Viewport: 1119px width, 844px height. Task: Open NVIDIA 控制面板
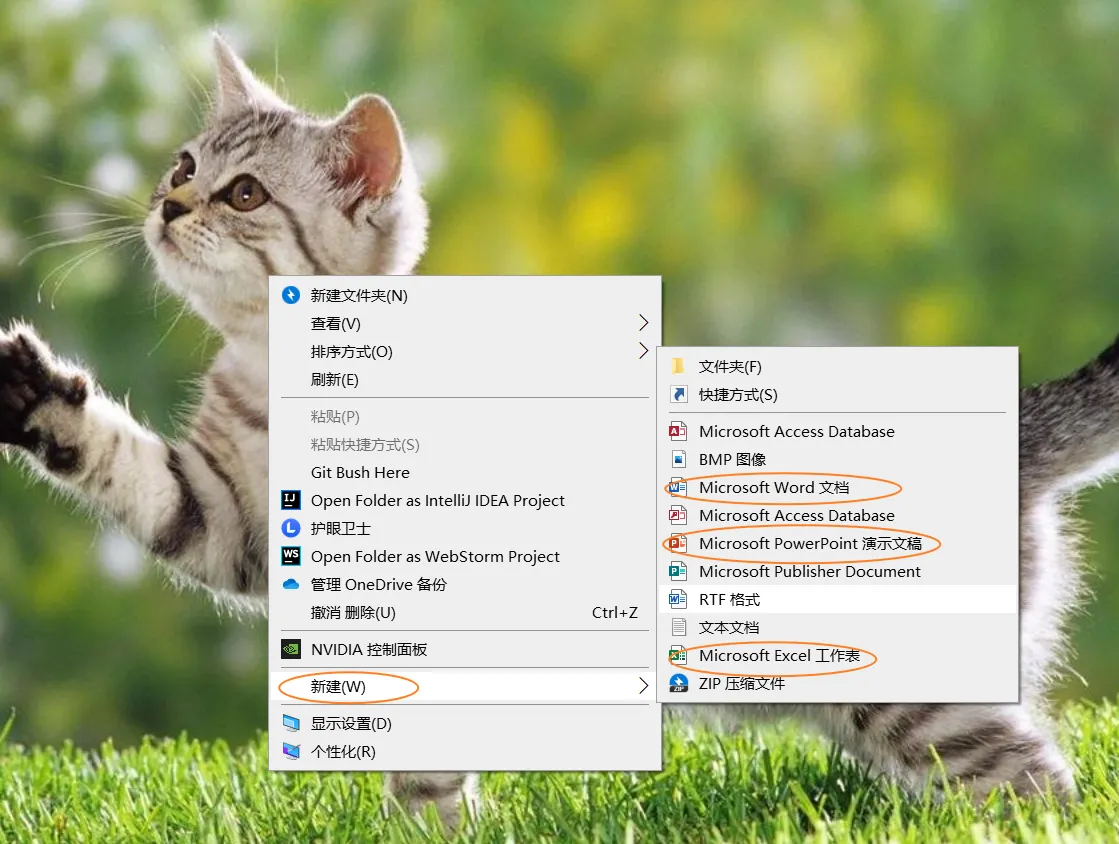pyautogui.click(x=465, y=649)
